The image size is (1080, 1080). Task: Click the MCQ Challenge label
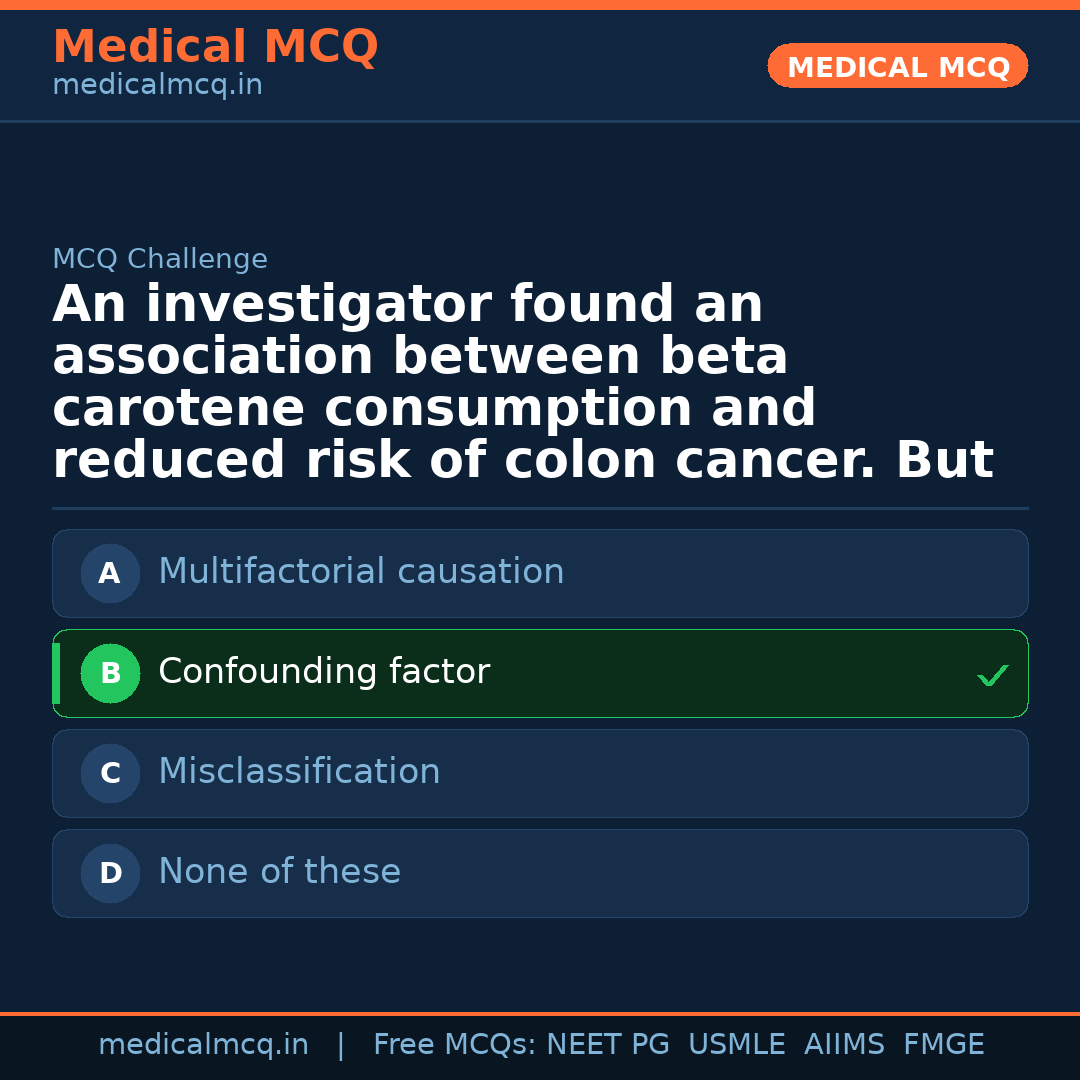(x=160, y=260)
